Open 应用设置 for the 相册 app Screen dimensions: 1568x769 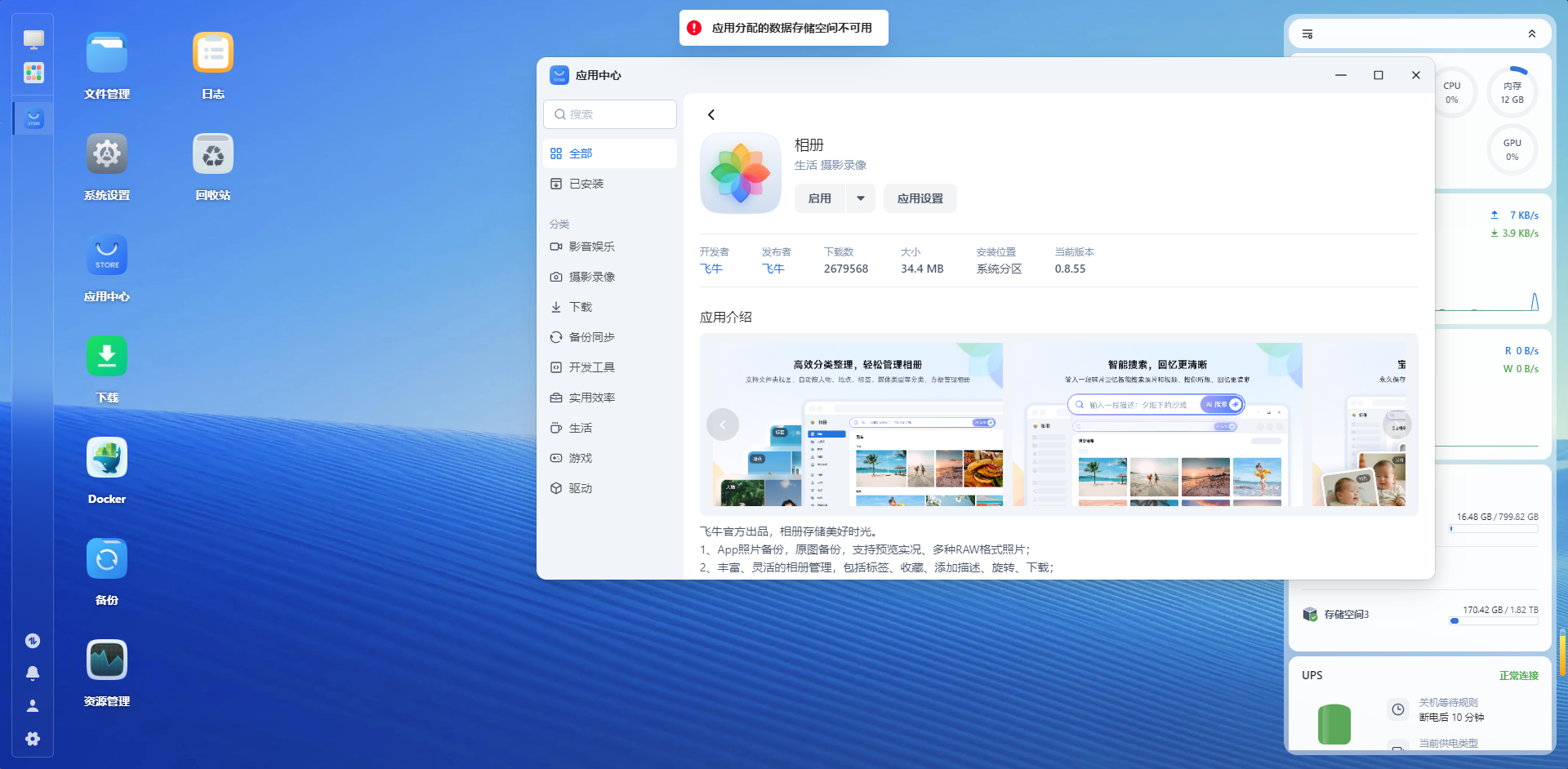pyautogui.click(x=920, y=198)
